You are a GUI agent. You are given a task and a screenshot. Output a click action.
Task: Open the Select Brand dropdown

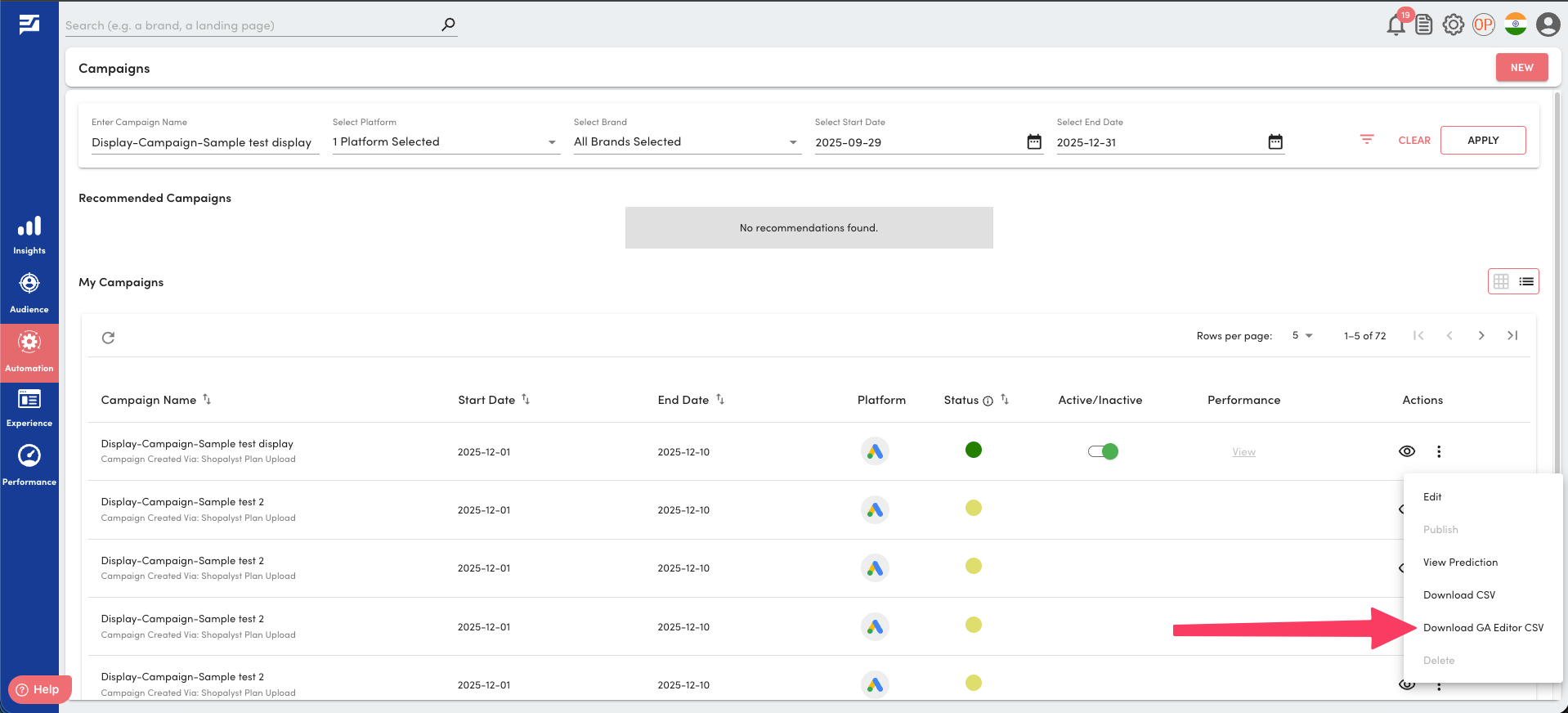tap(688, 142)
